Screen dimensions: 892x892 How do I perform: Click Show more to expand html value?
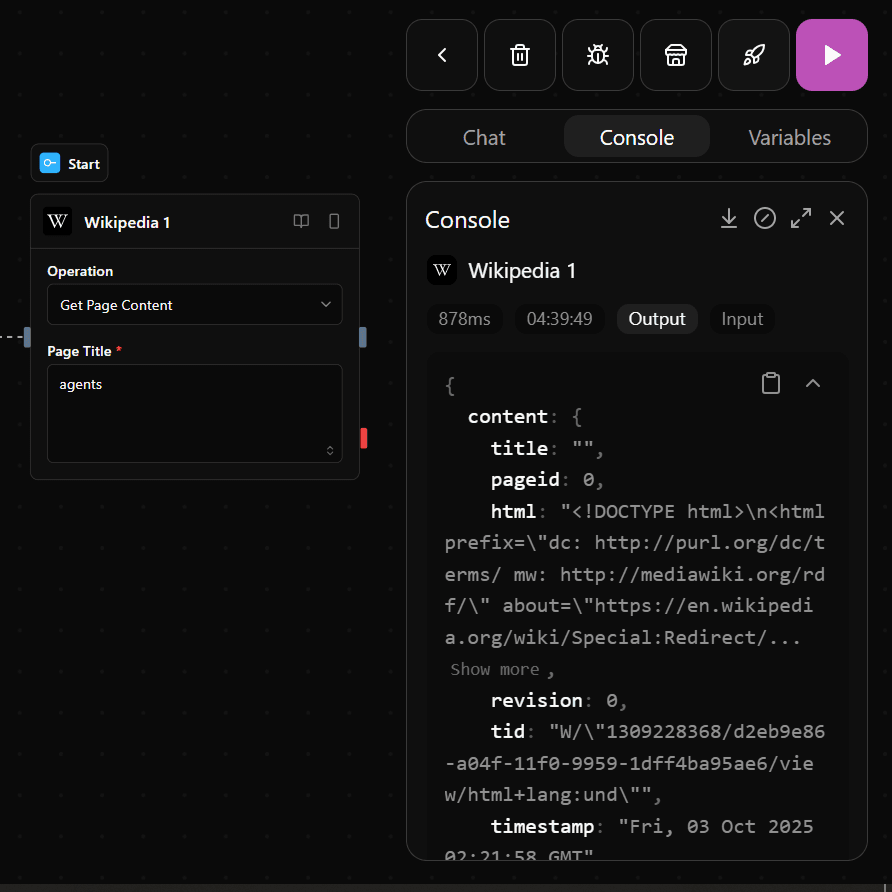point(494,669)
